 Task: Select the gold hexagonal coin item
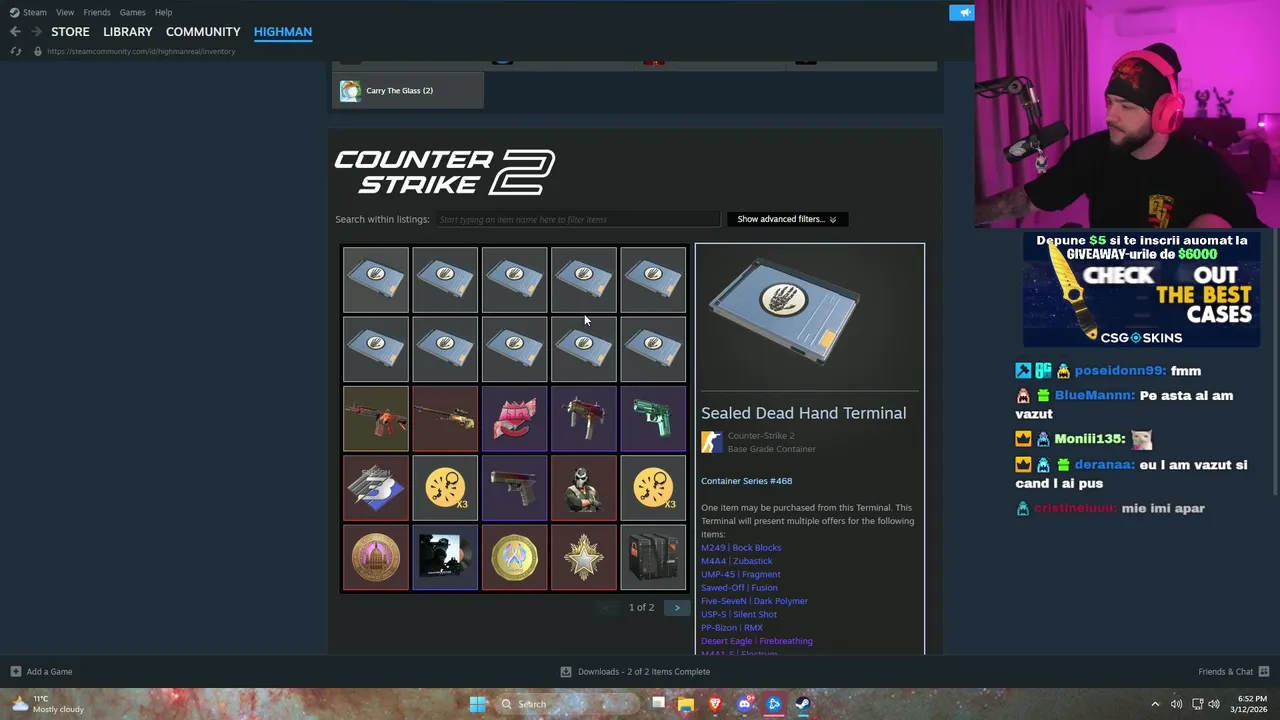(514, 558)
